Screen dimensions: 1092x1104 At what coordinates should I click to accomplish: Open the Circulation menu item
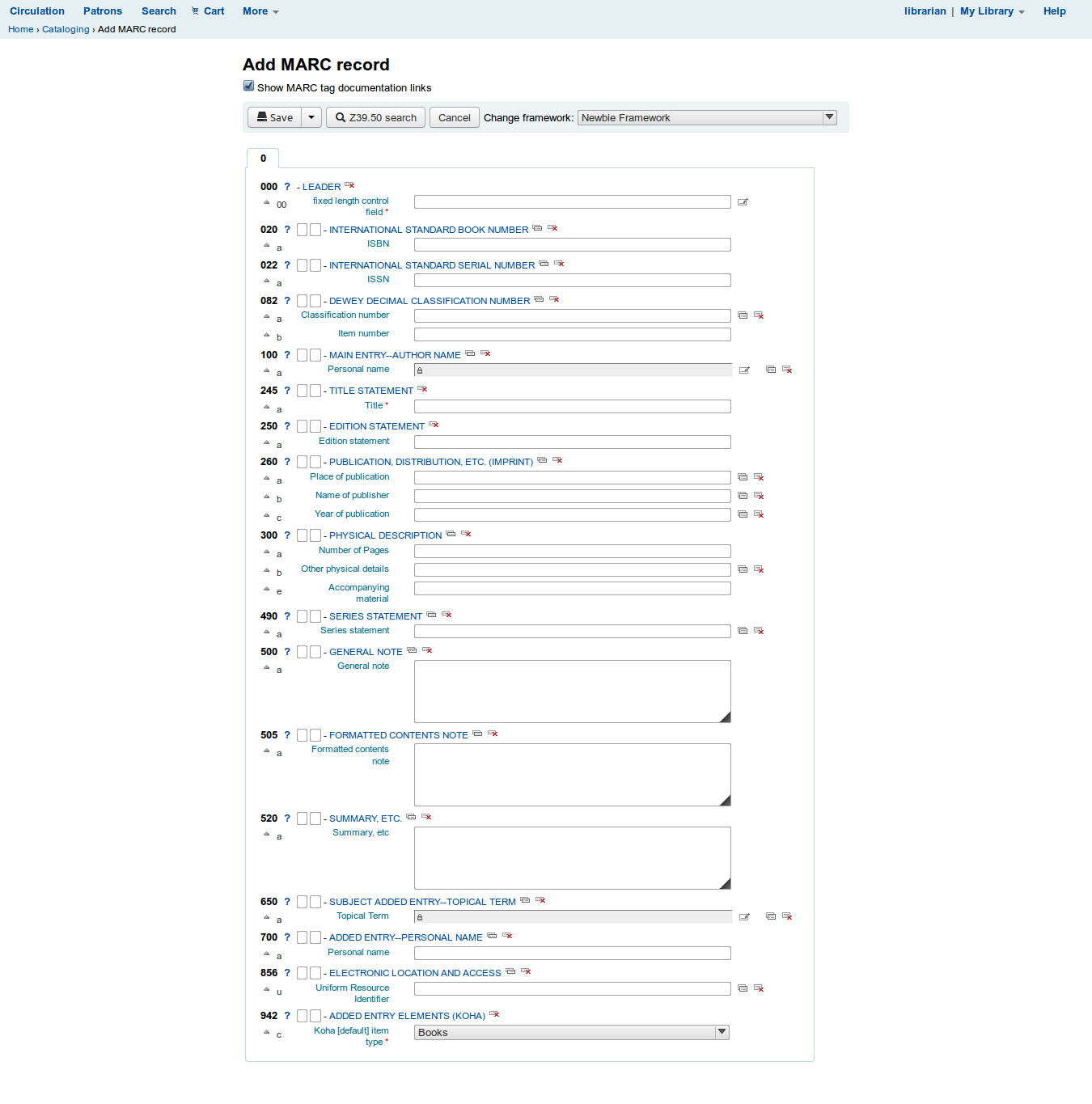[x=37, y=11]
